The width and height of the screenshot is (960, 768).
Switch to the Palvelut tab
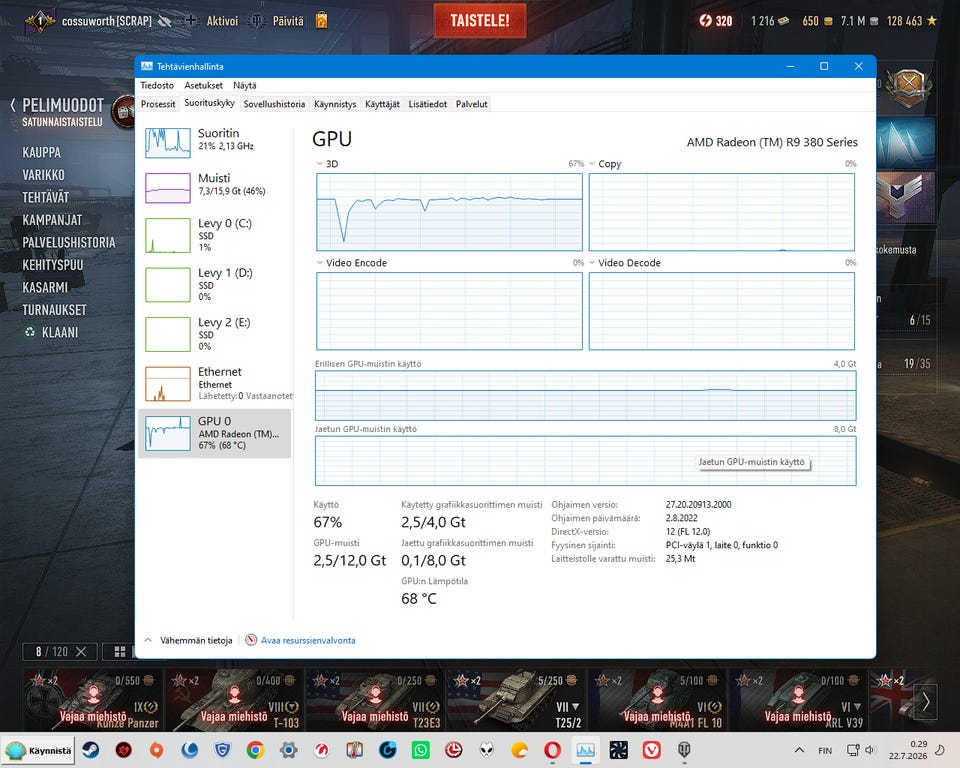pos(471,104)
